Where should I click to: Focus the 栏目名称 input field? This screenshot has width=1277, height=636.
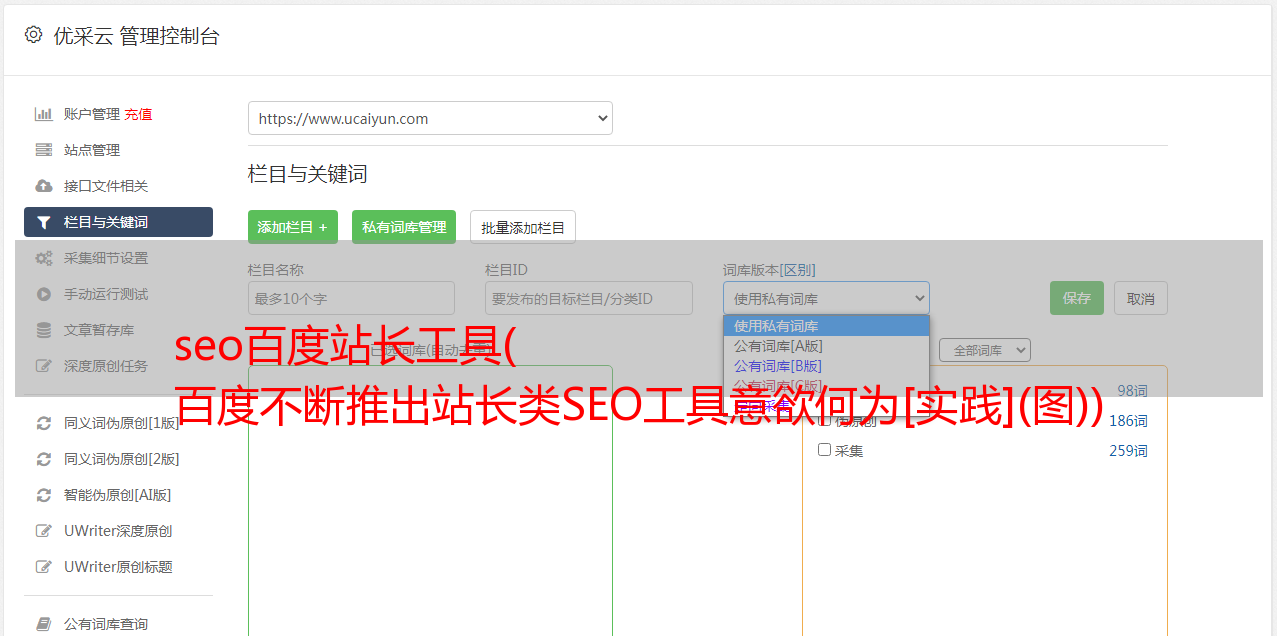pos(351,298)
